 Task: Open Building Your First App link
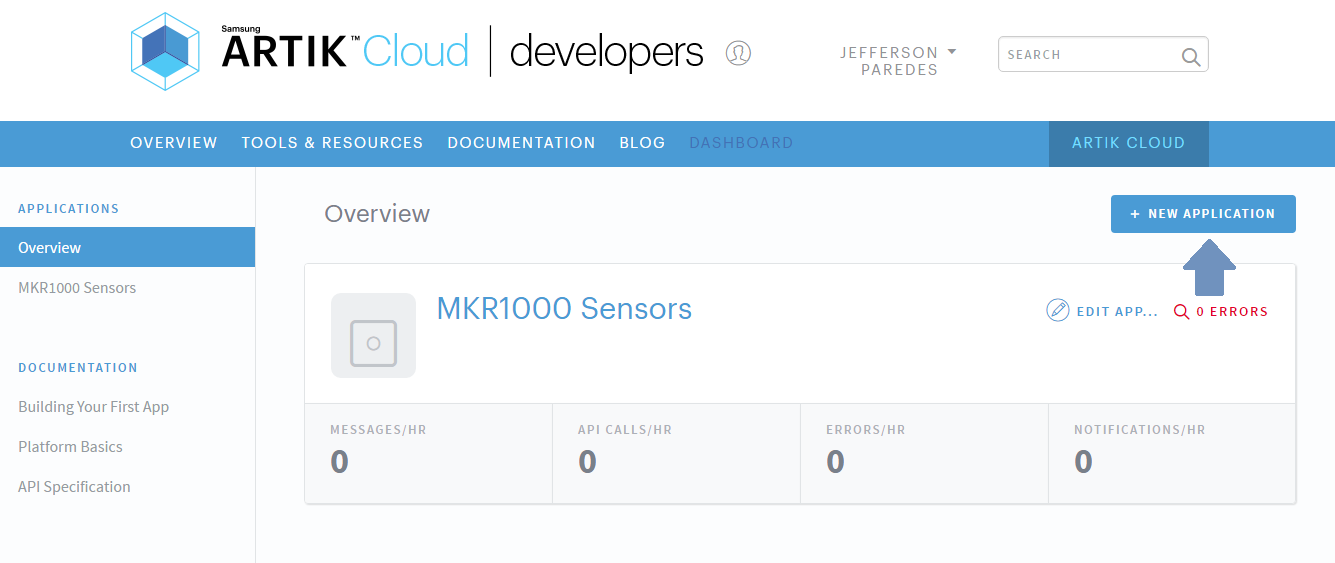coord(94,406)
